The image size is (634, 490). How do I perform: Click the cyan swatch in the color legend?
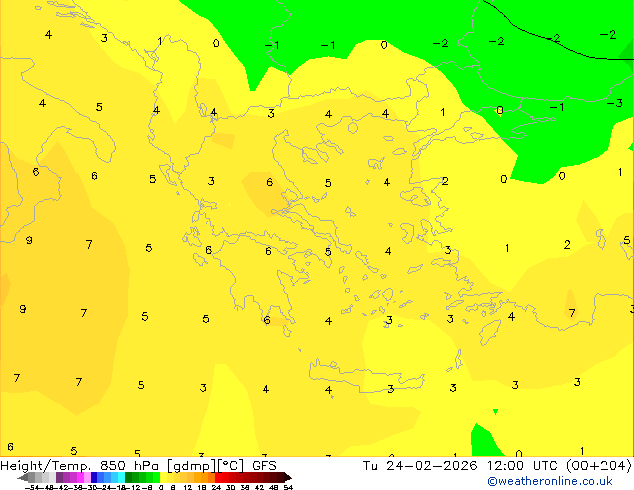[121, 478]
